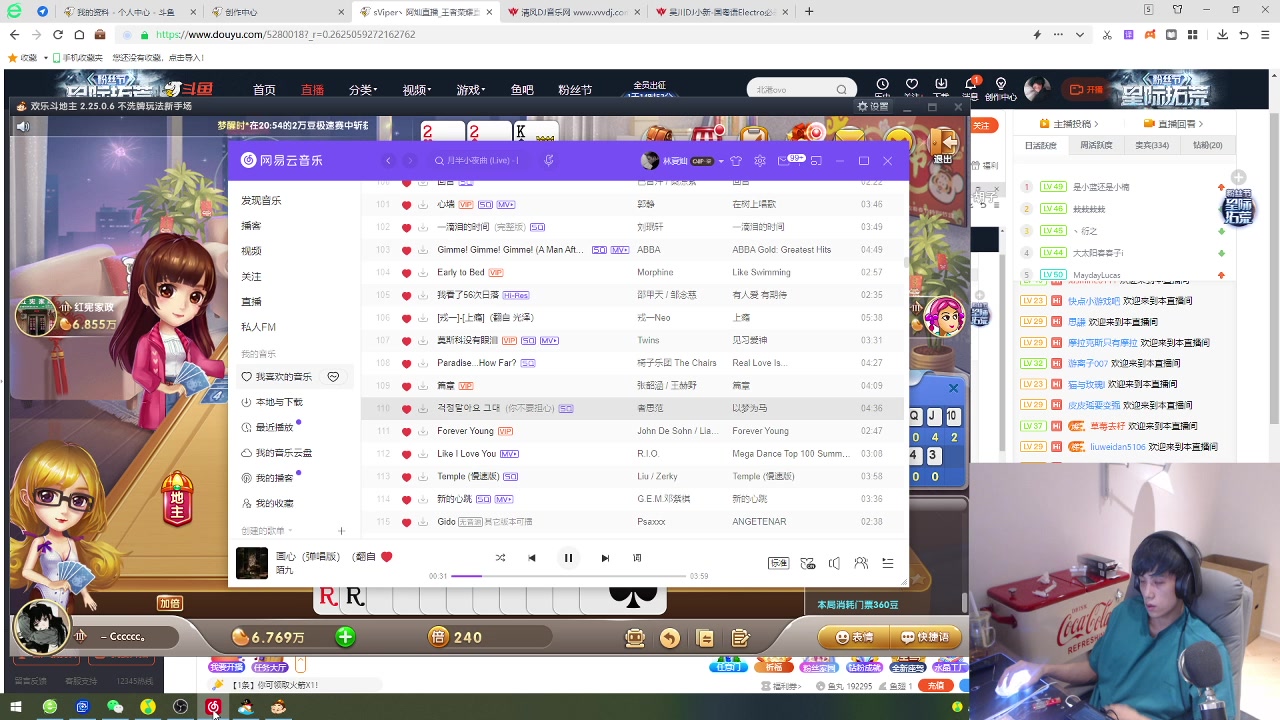This screenshot has height=720, width=1280.
Task: Expand Douyu 分类 dropdown
Action: pos(362,90)
